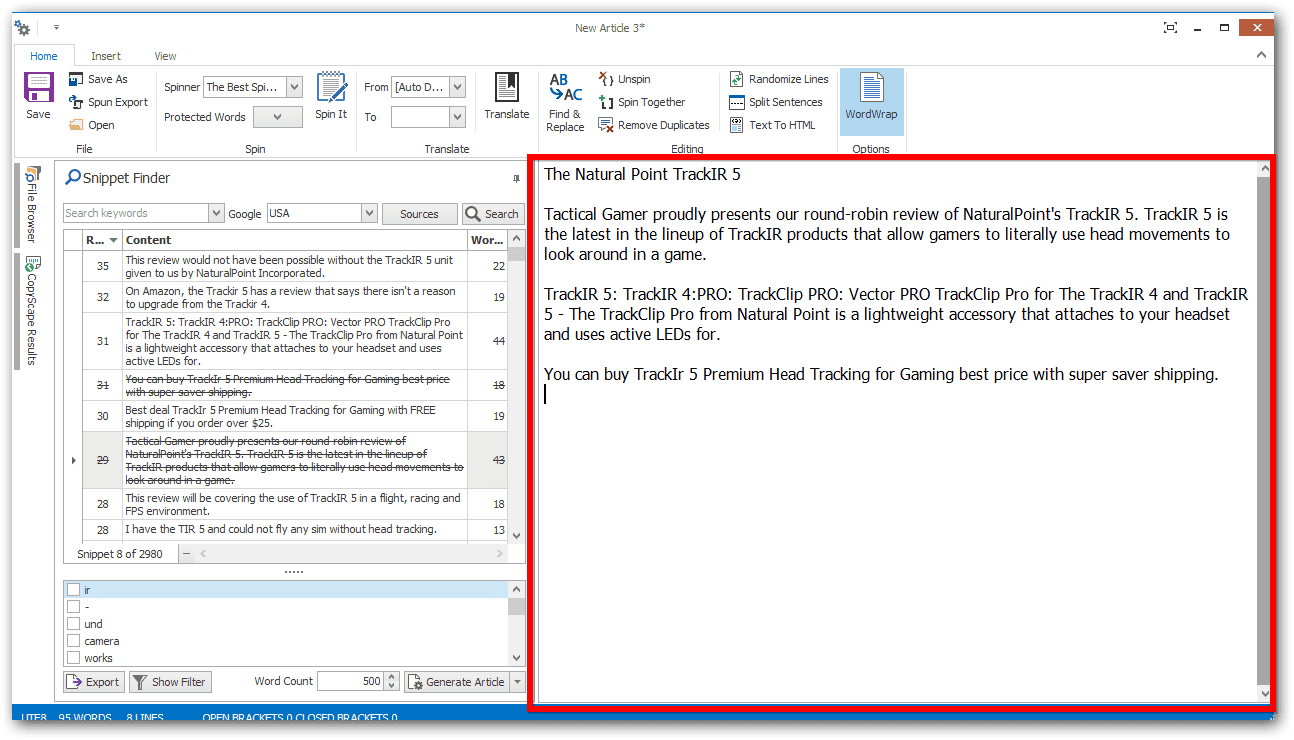Open the quick access toolbar dropdown
The width and height of the screenshot is (1294, 740).
[56, 28]
